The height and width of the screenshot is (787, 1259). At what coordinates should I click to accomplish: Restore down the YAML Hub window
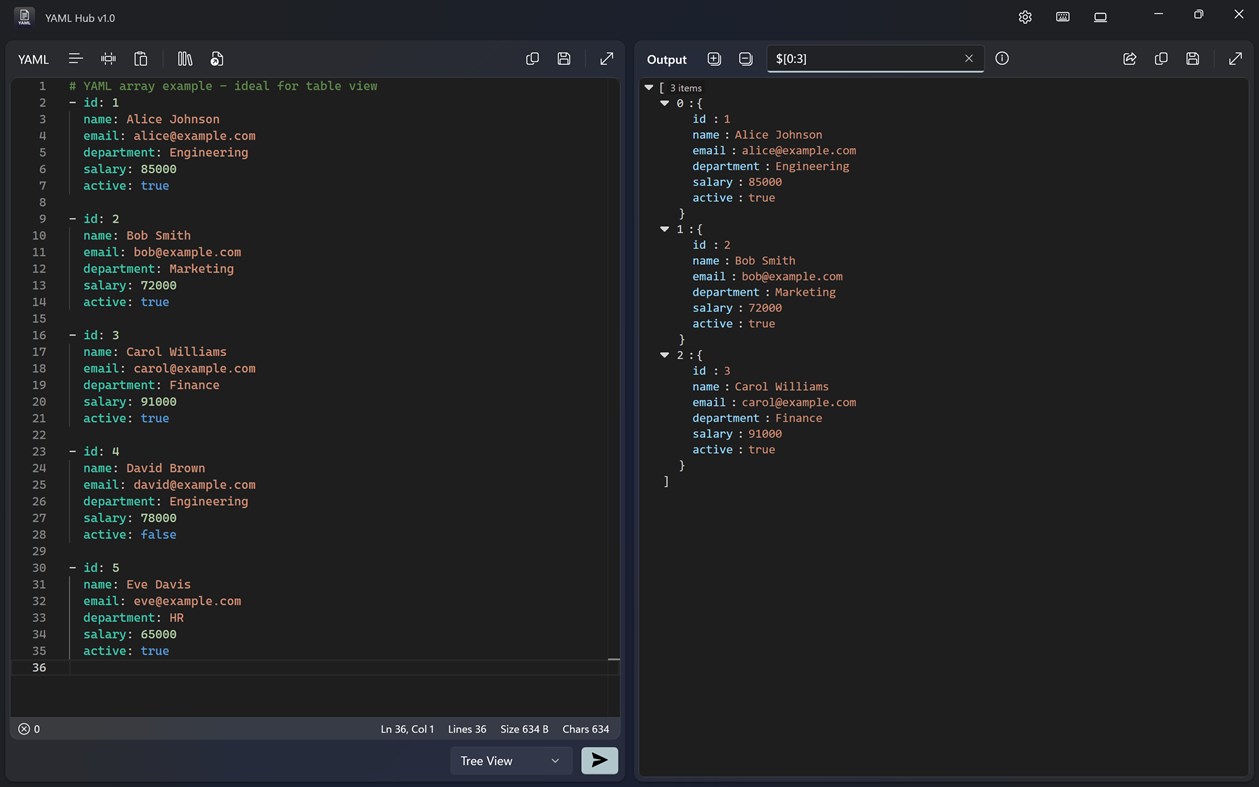(x=1198, y=14)
